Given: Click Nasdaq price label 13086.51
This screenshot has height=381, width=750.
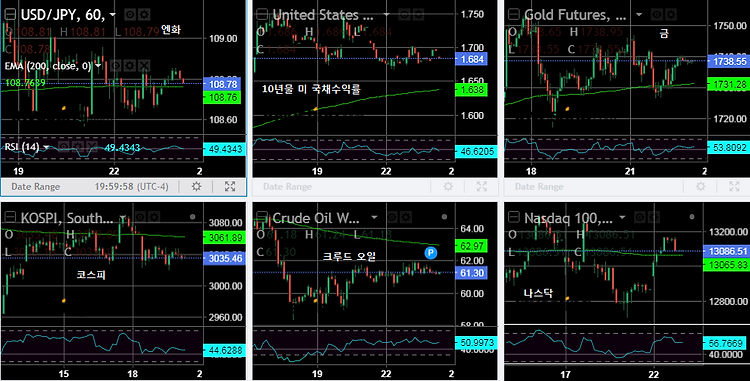Looking at the screenshot, I should [x=727, y=251].
